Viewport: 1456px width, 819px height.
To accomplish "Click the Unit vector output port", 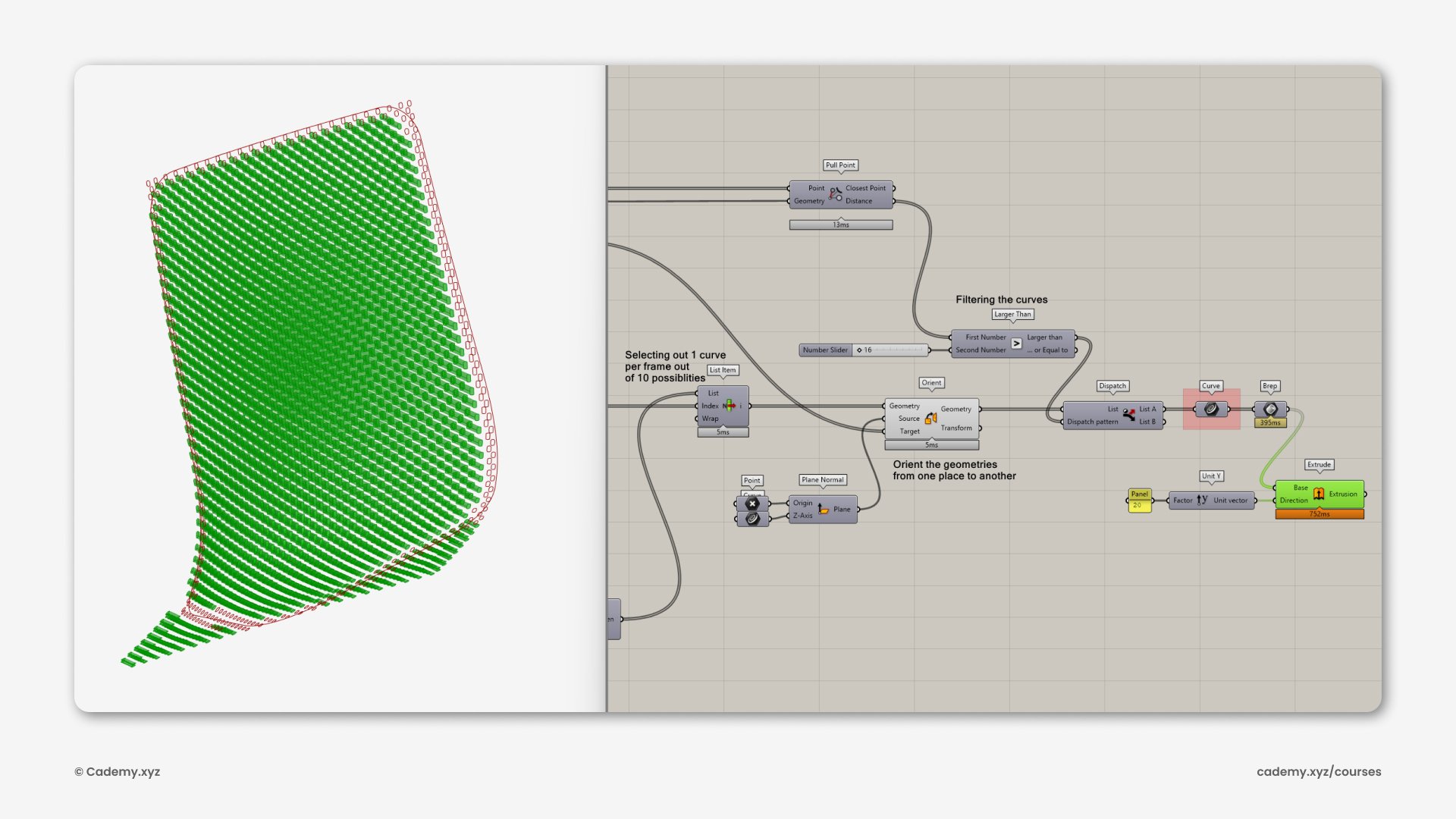I will [x=1230, y=500].
